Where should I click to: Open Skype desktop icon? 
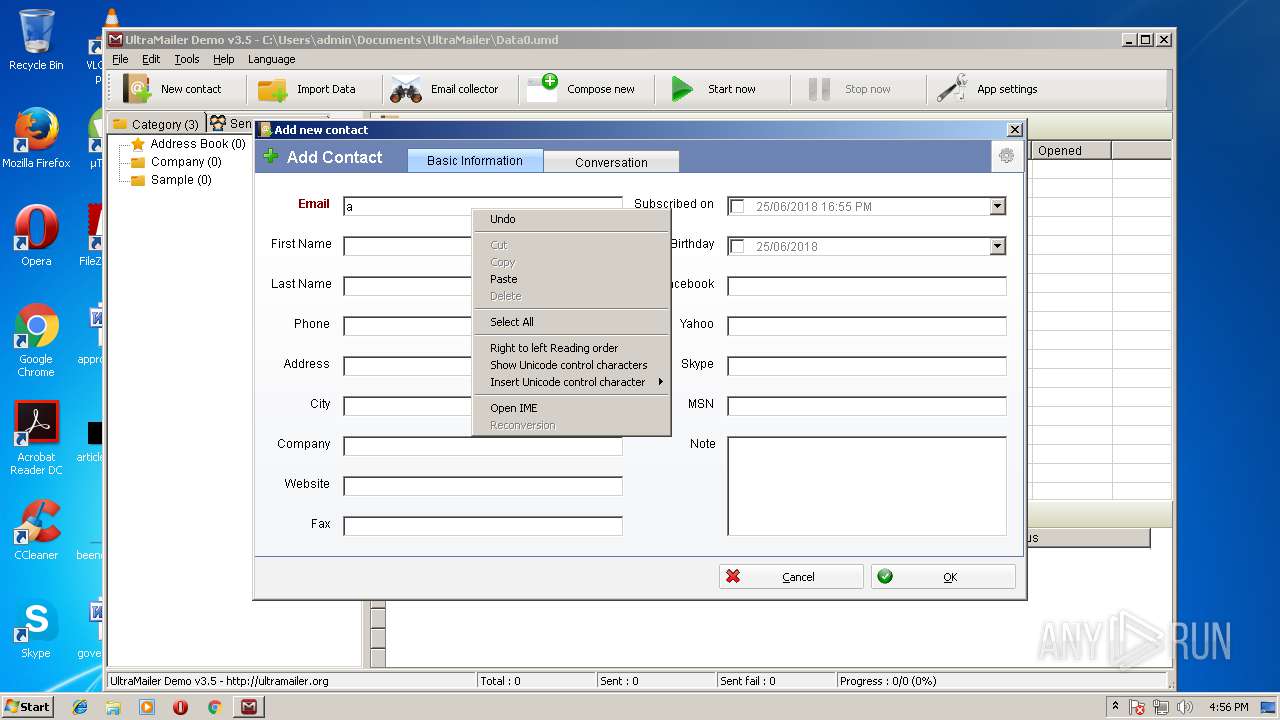pyautogui.click(x=36, y=628)
